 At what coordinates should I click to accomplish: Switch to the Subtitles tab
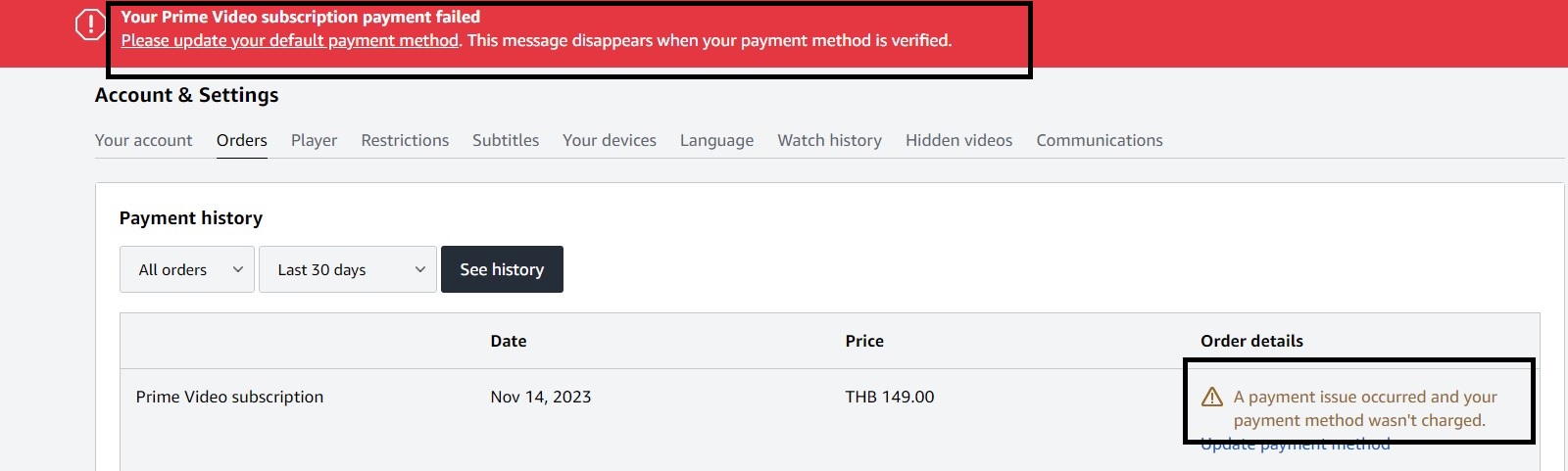(506, 140)
